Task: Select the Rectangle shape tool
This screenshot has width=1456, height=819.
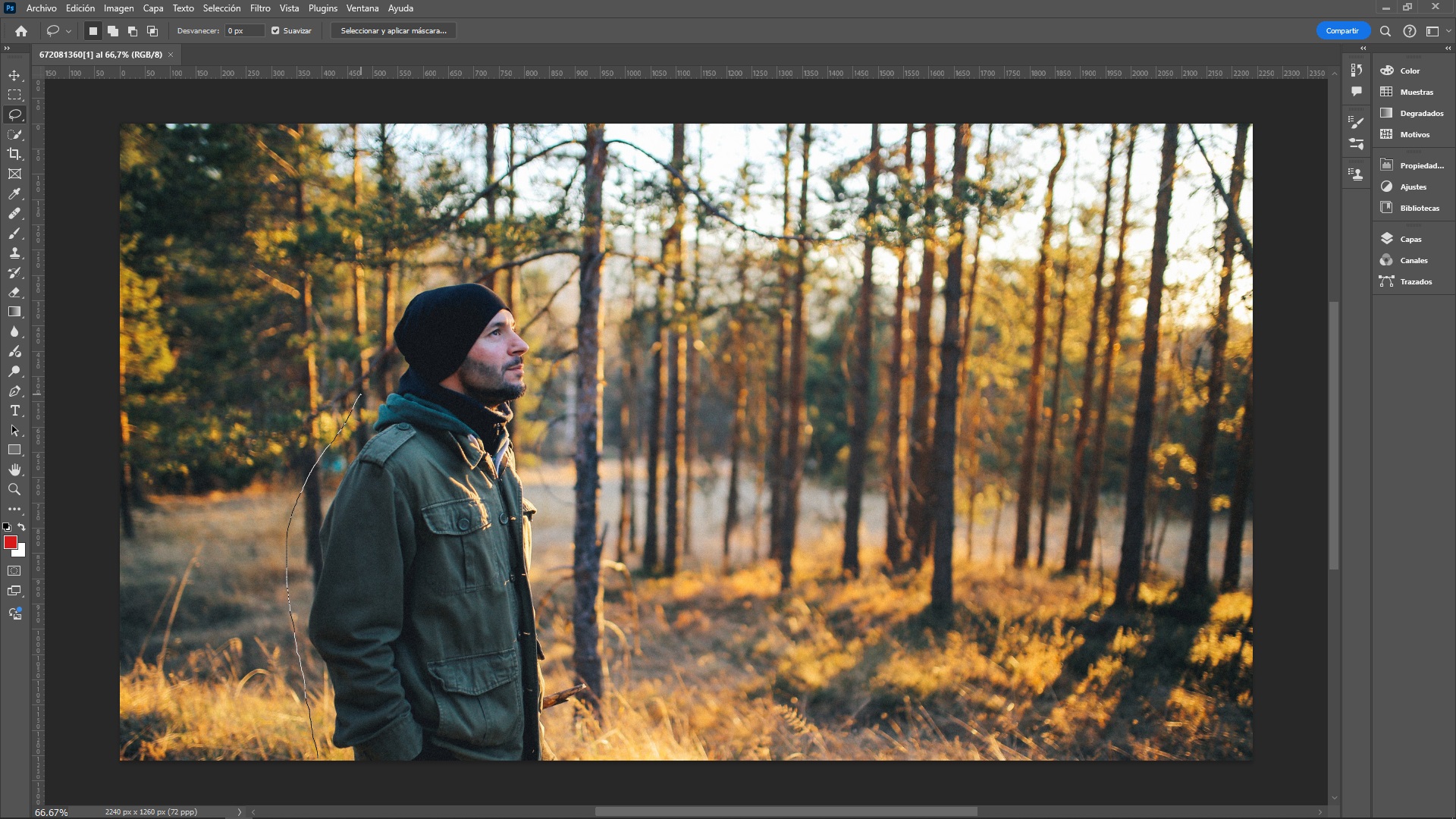Action: tap(14, 450)
